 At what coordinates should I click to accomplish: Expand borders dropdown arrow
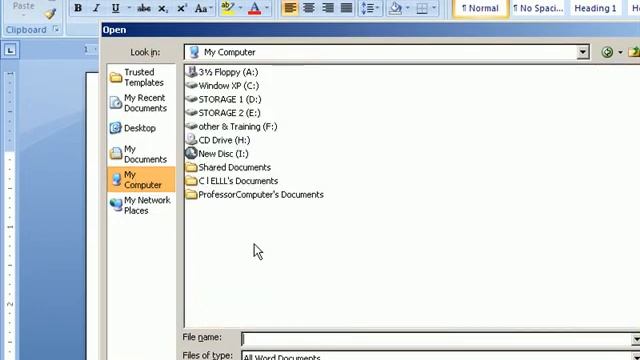pos(433,8)
